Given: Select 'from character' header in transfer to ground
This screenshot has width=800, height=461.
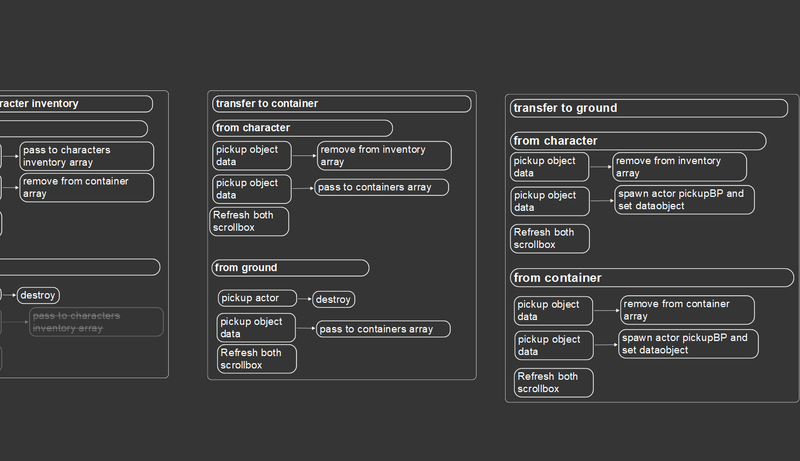Looking at the screenshot, I should click(x=638, y=141).
